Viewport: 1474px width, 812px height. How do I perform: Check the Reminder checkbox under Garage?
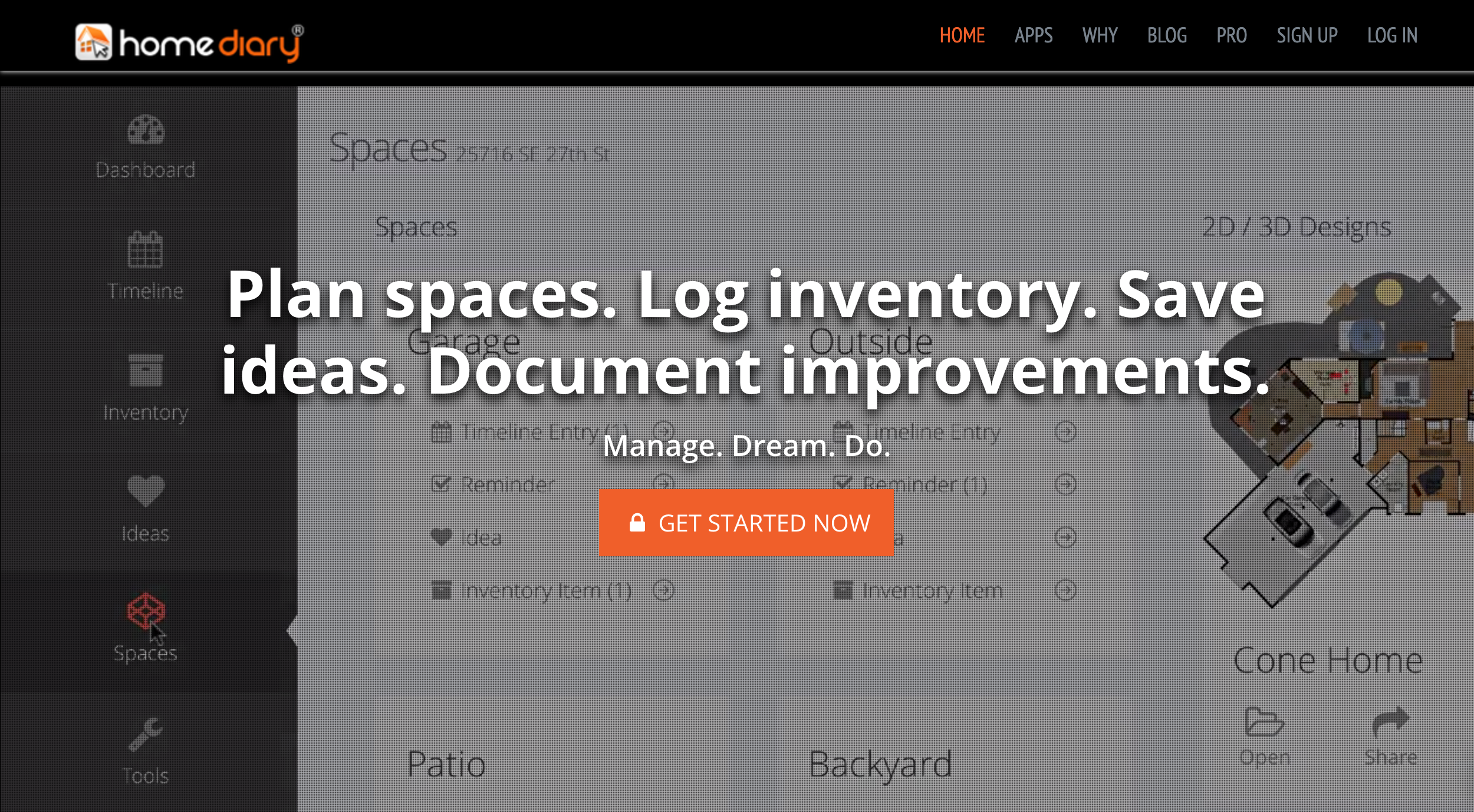click(442, 484)
